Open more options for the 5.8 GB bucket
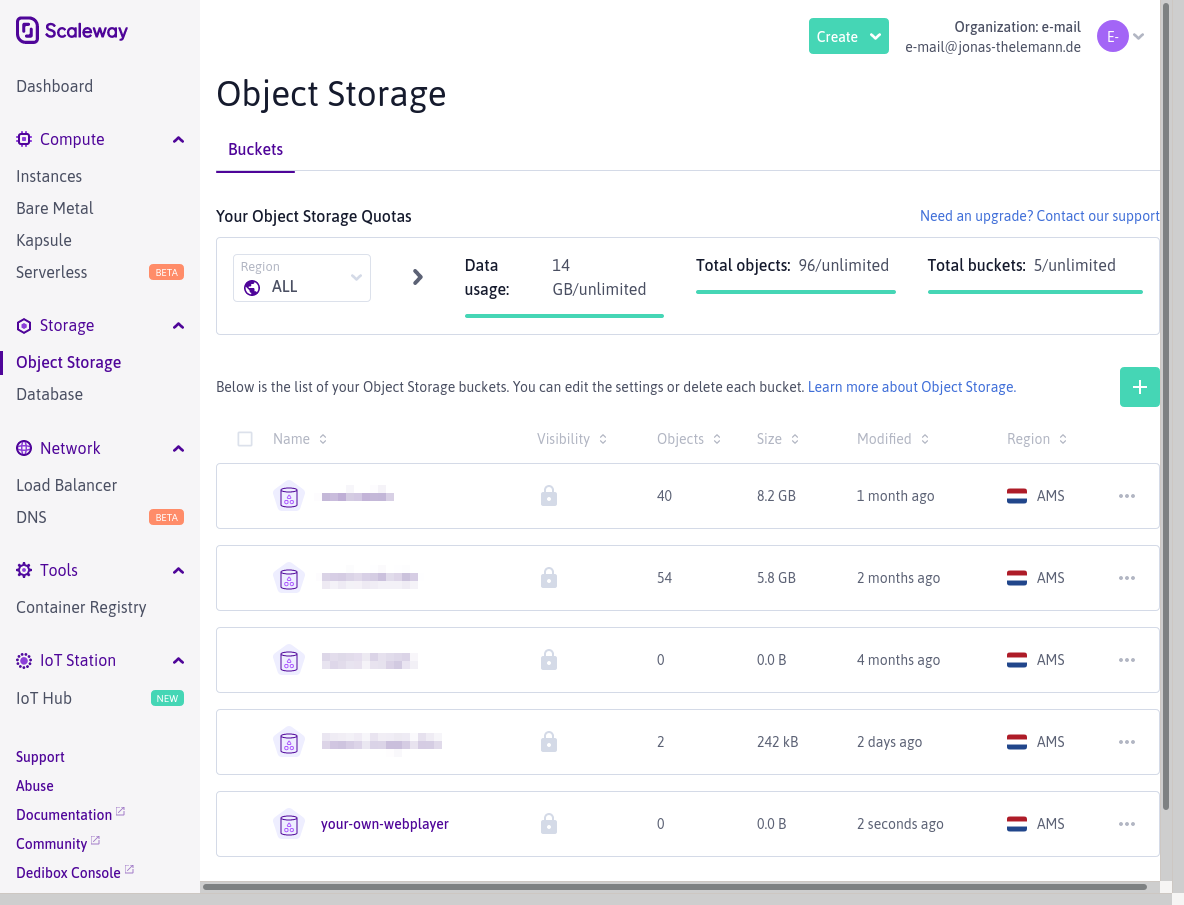The image size is (1184, 905). coord(1127,578)
